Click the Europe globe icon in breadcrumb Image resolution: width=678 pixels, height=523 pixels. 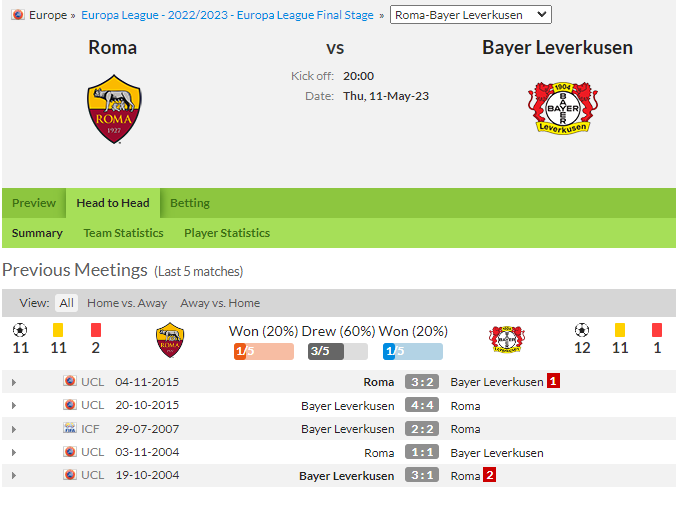click(18, 15)
